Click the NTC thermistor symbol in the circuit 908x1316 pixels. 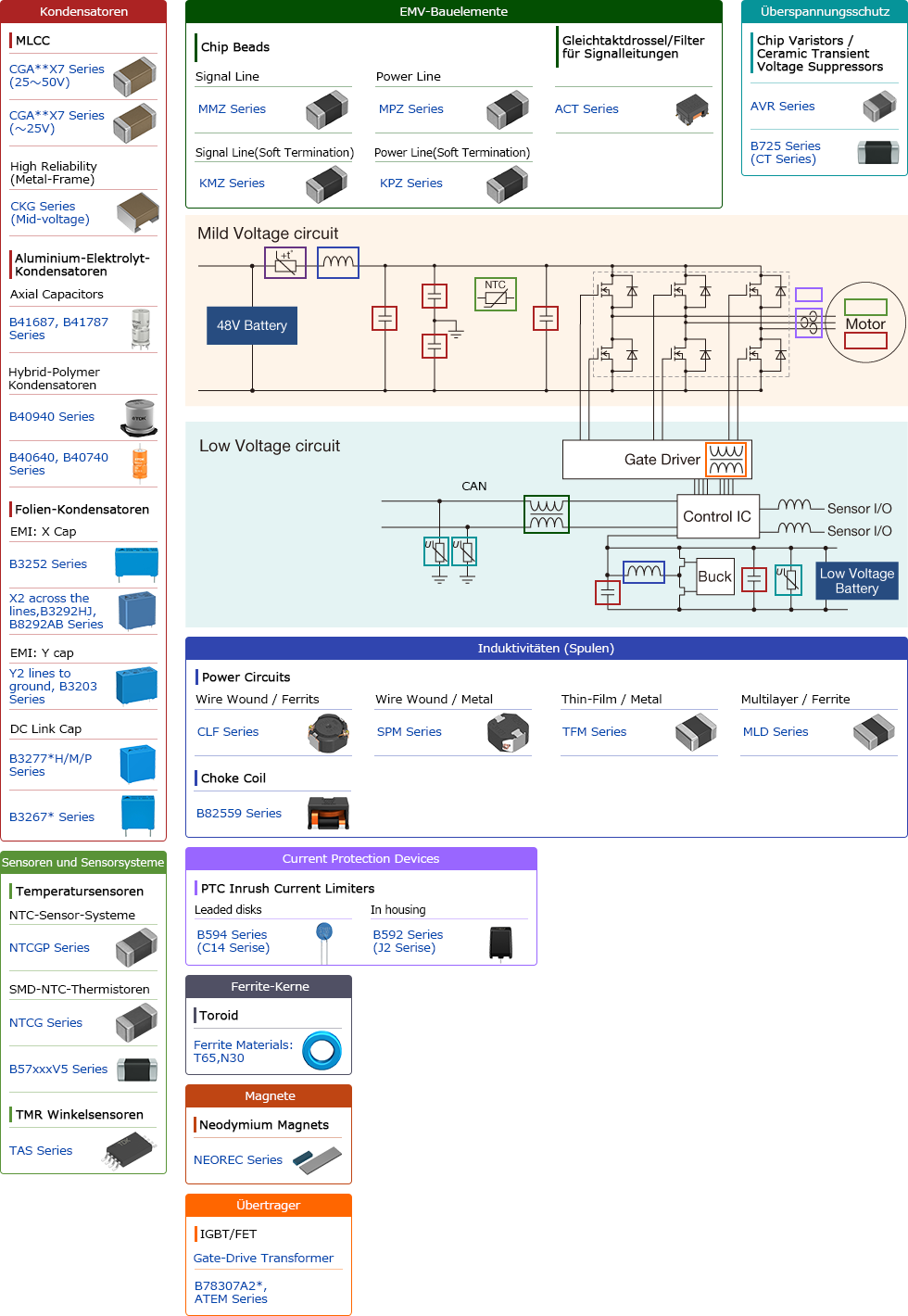tap(495, 294)
